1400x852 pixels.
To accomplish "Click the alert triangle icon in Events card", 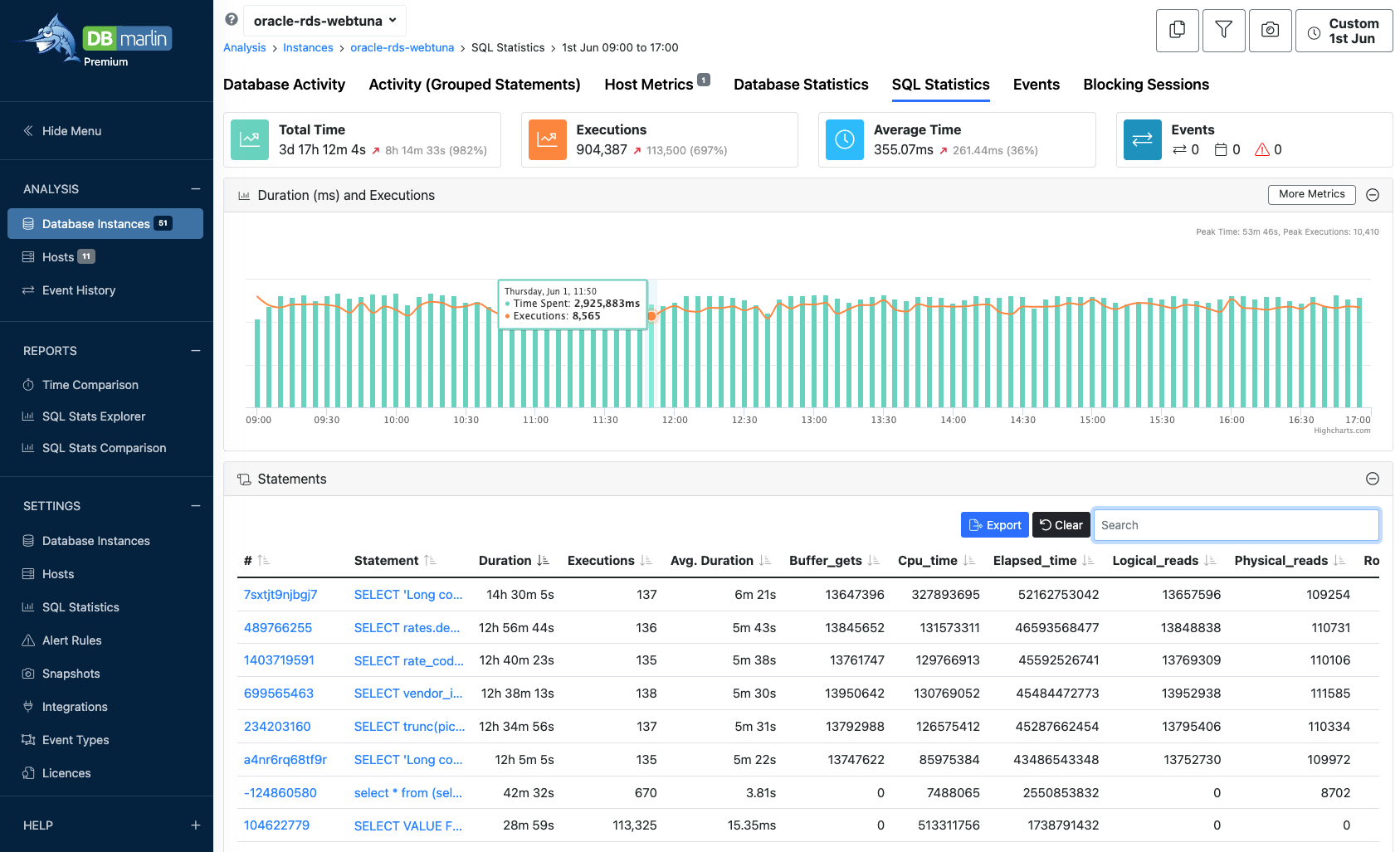I will click(1262, 149).
